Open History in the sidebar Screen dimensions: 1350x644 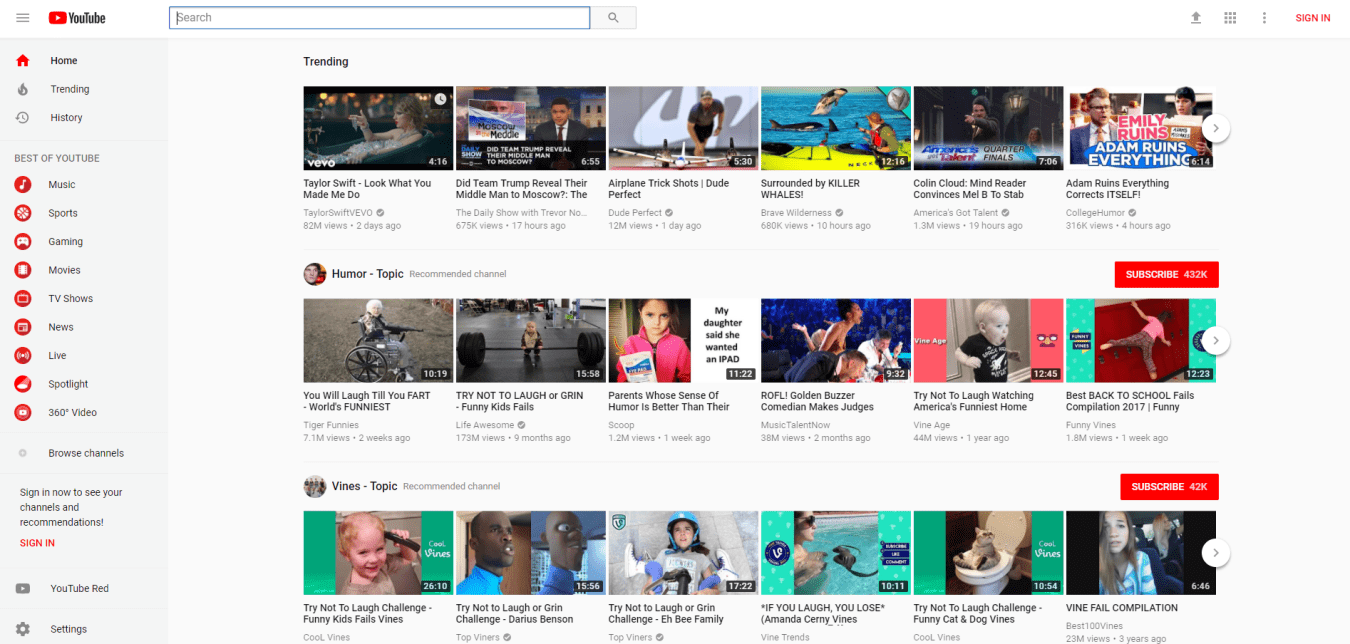pyautogui.click(x=66, y=118)
